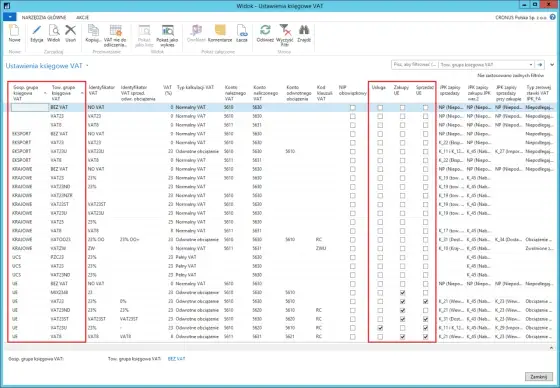Select the VATZW cell

point(58,249)
